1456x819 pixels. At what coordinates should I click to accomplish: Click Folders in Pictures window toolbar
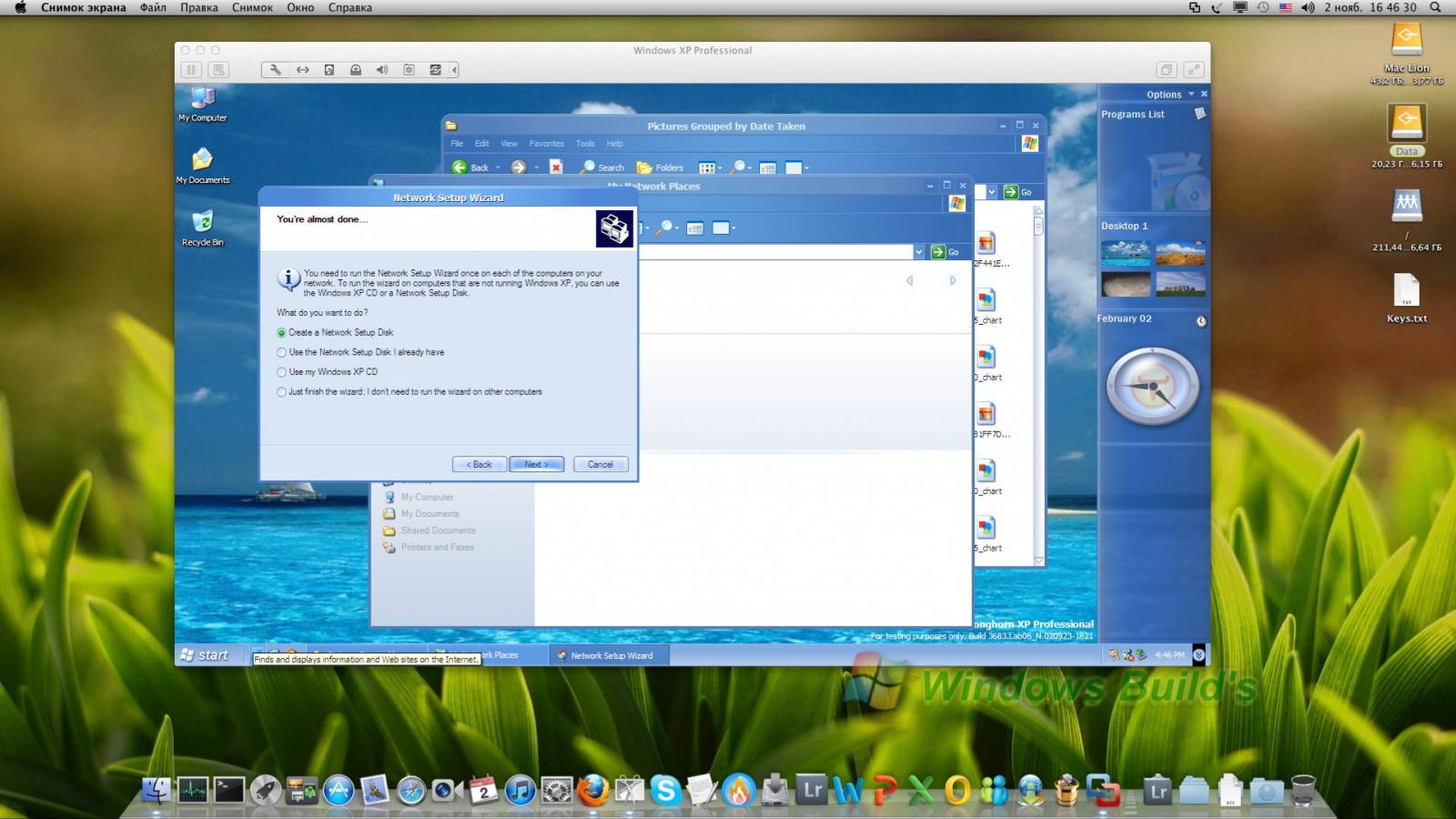(x=661, y=167)
